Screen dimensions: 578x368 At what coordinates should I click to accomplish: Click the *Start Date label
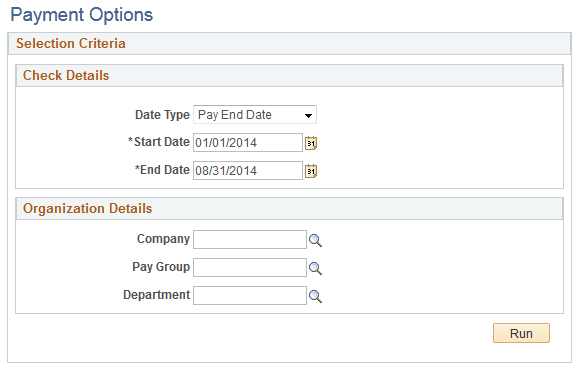(159, 142)
